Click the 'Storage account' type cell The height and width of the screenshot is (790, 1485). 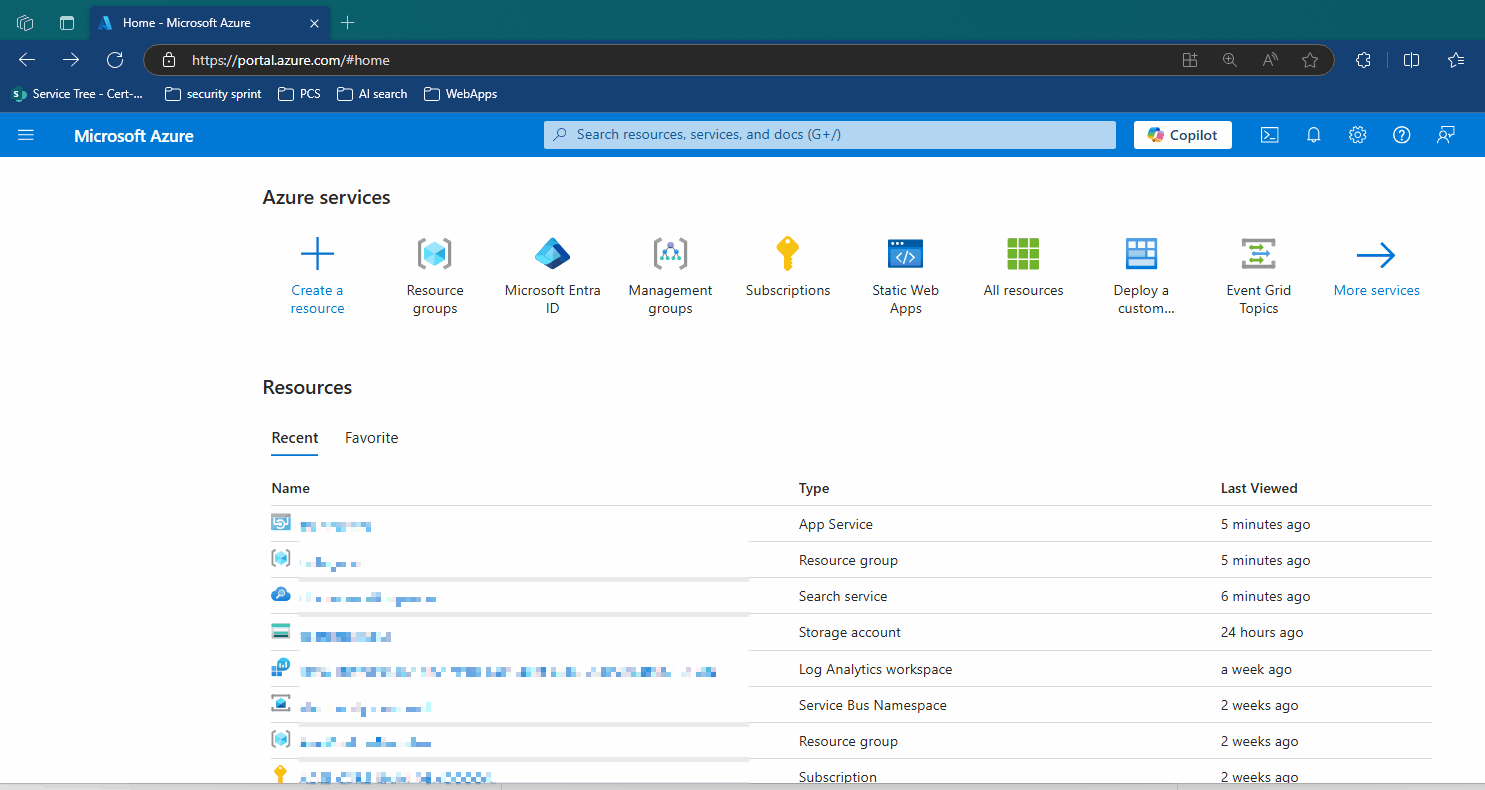pyautogui.click(x=850, y=632)
